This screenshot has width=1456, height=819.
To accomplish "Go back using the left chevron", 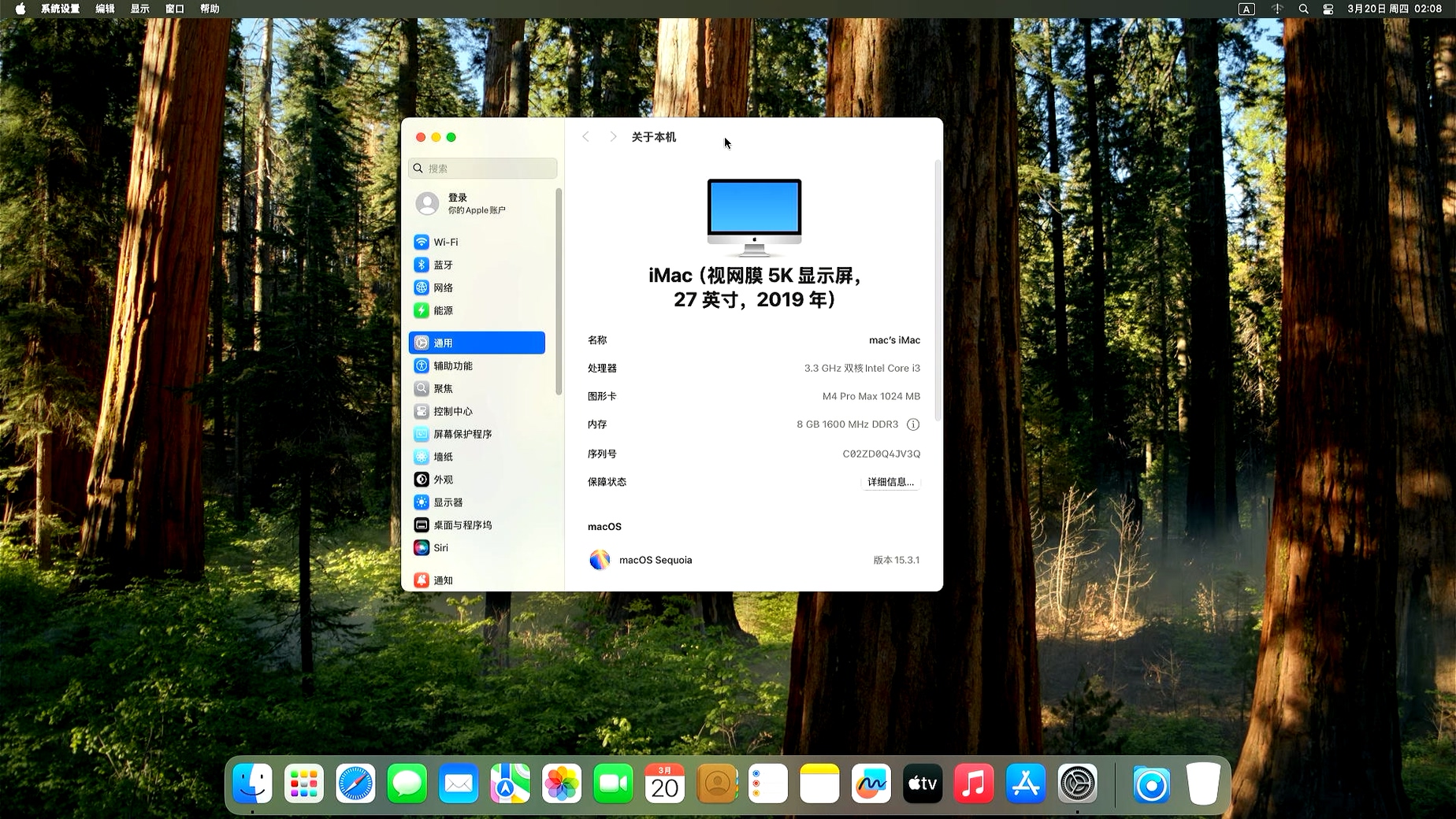I will click(585, 137).
